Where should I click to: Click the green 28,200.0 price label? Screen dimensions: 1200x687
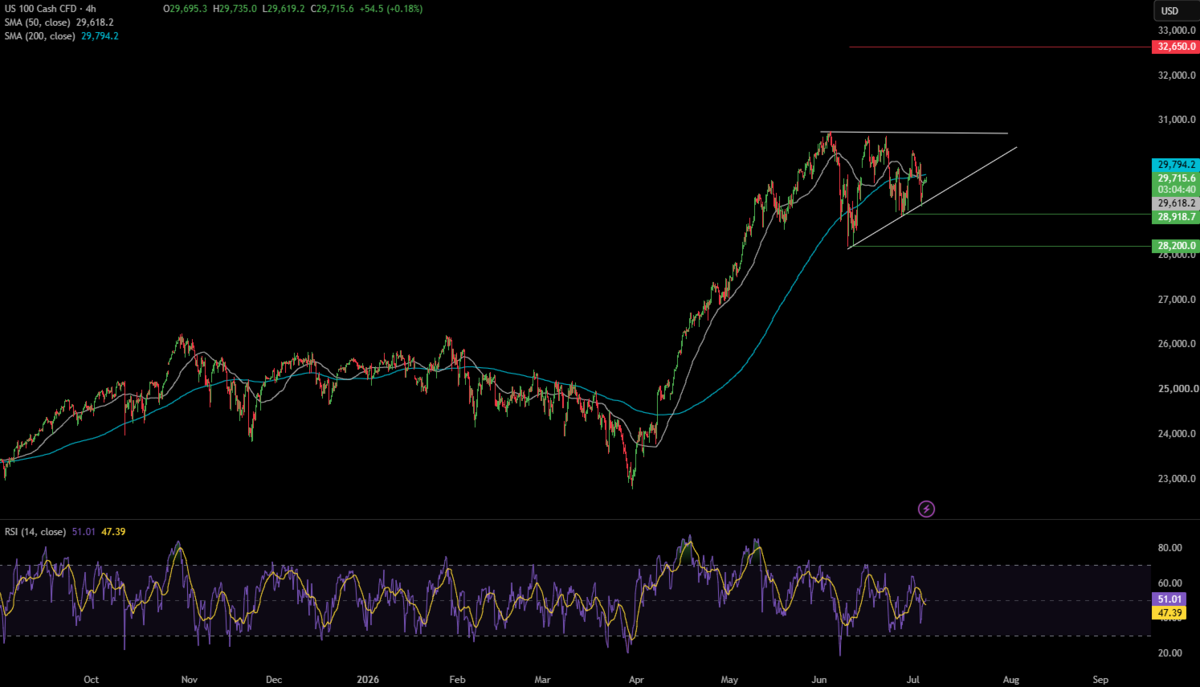pyautogui.click(x=1176, y=245)
